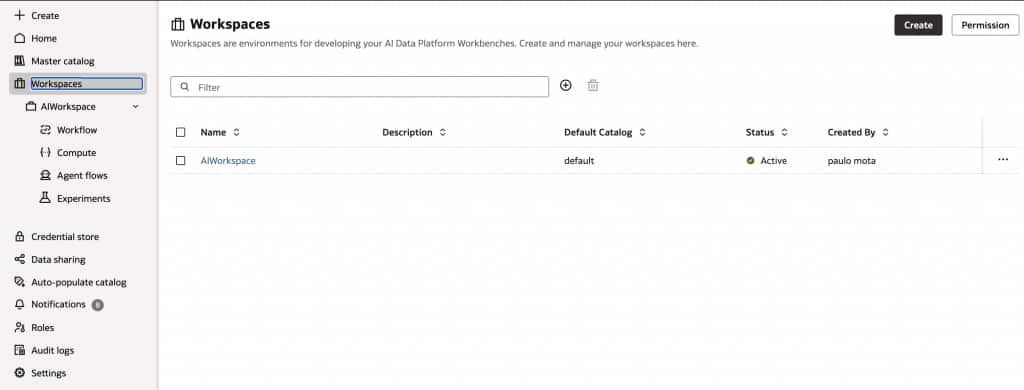
Task: Open Roles from sidebar
Action: coord(42,327)
